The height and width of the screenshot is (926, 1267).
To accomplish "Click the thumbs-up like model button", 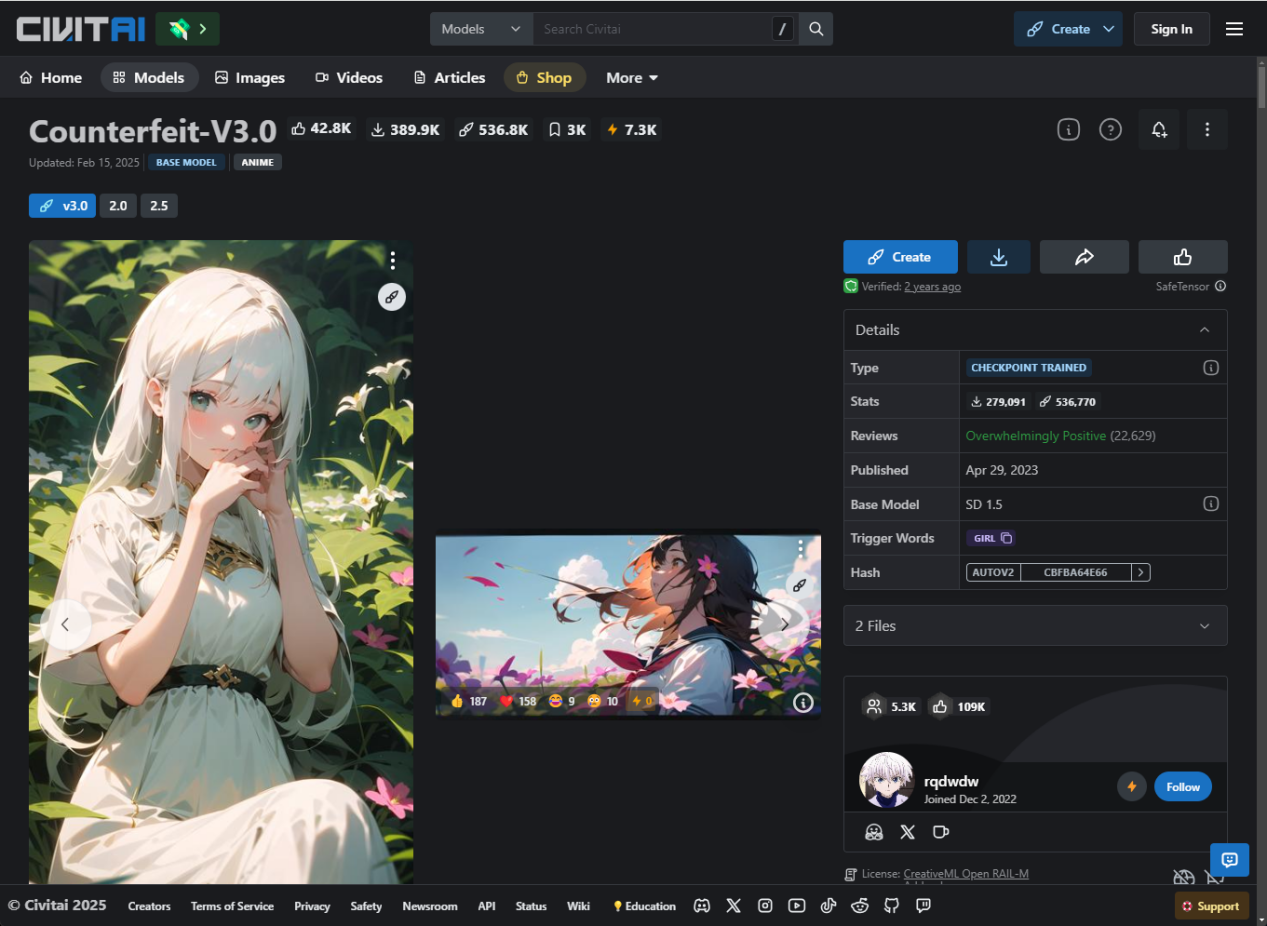I will [x=1182, y=257].
